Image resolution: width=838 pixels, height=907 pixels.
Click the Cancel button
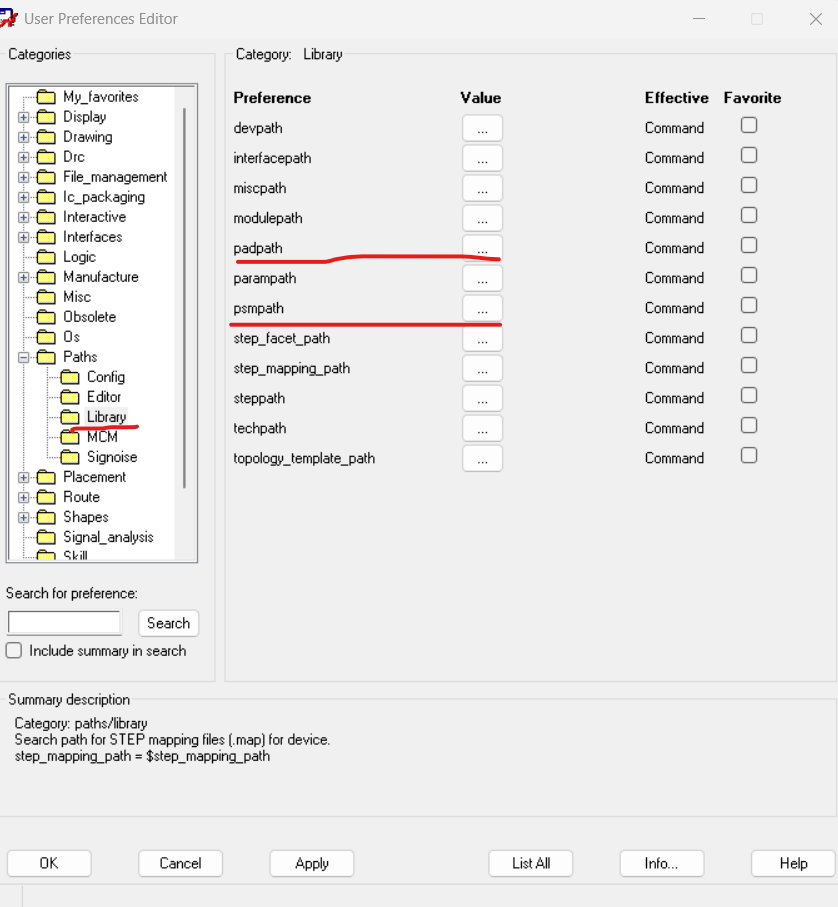click(180, 864)
